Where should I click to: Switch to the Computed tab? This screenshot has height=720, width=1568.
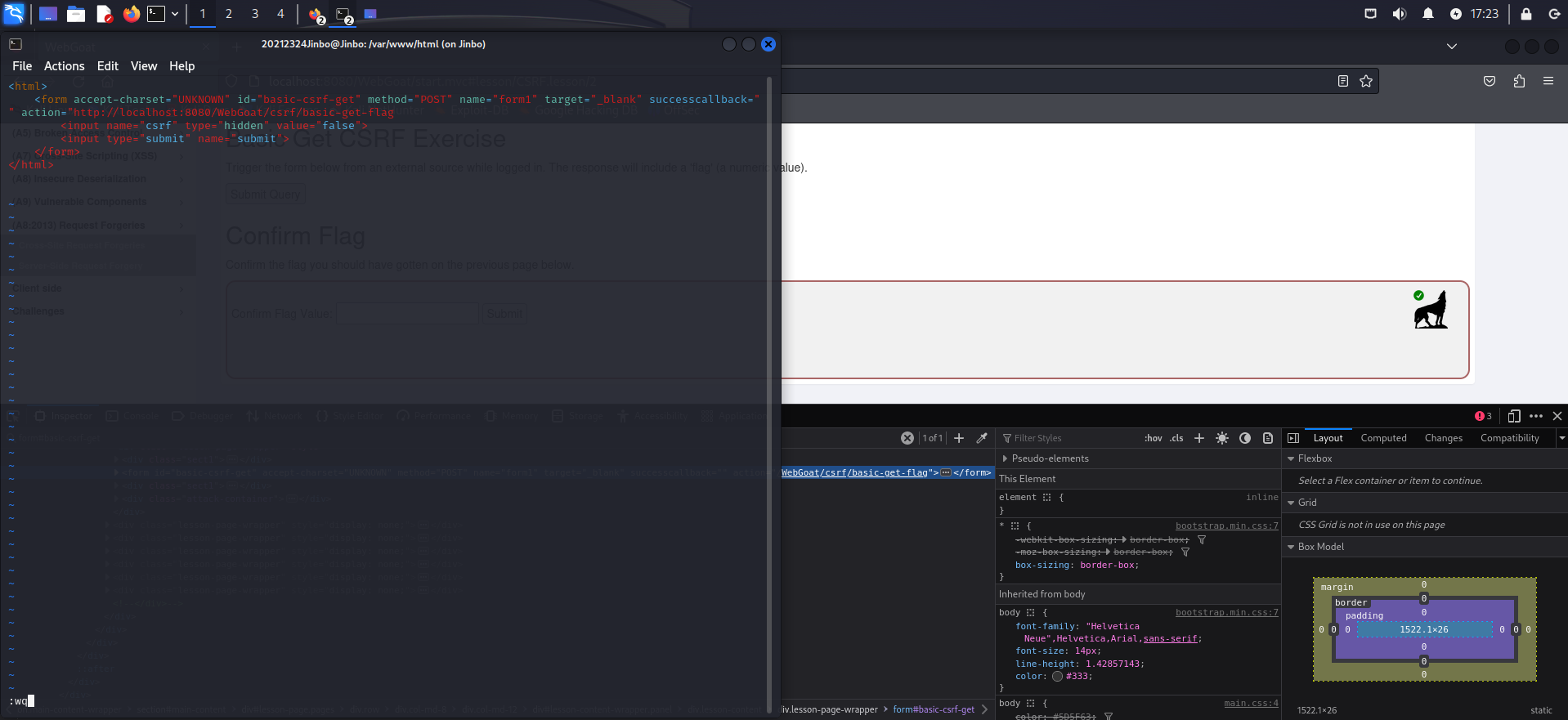pos(1383,438)
